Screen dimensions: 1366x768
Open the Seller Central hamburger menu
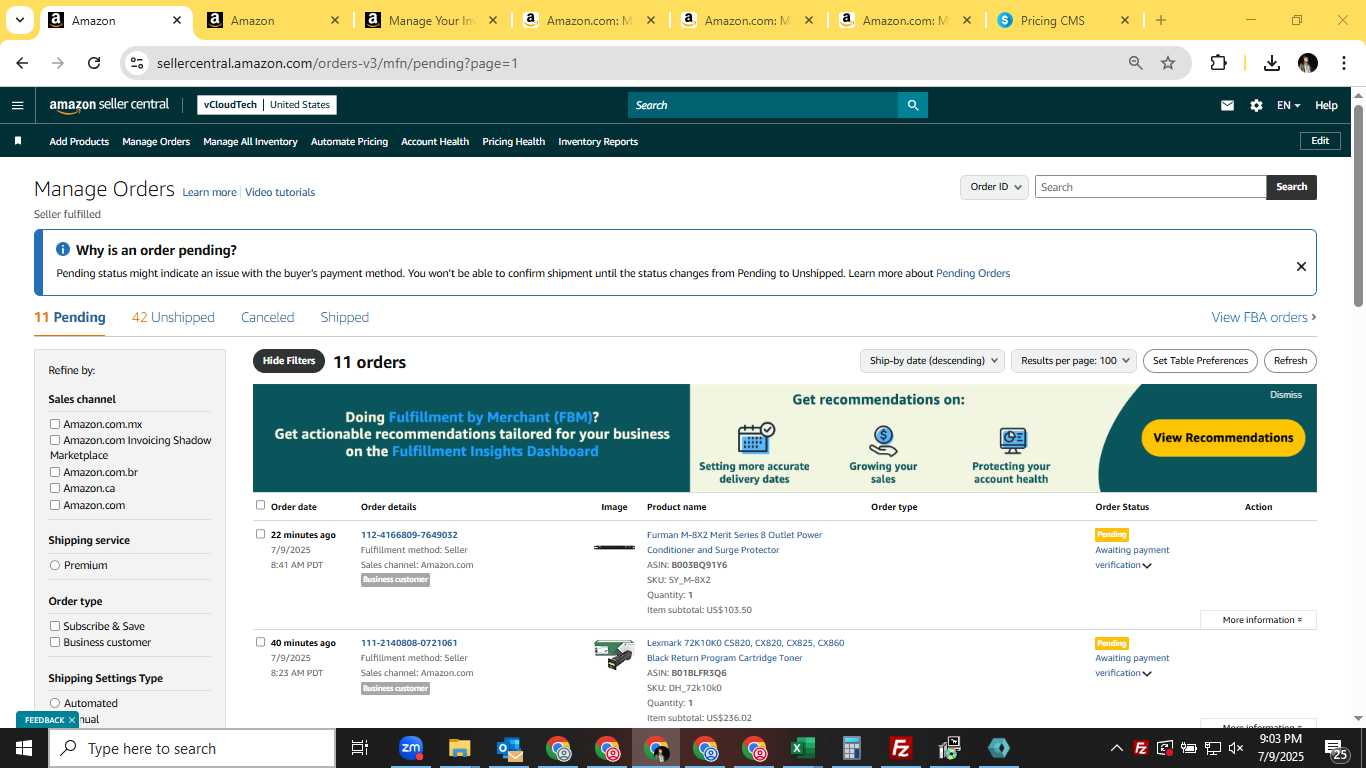coord(17,105)
